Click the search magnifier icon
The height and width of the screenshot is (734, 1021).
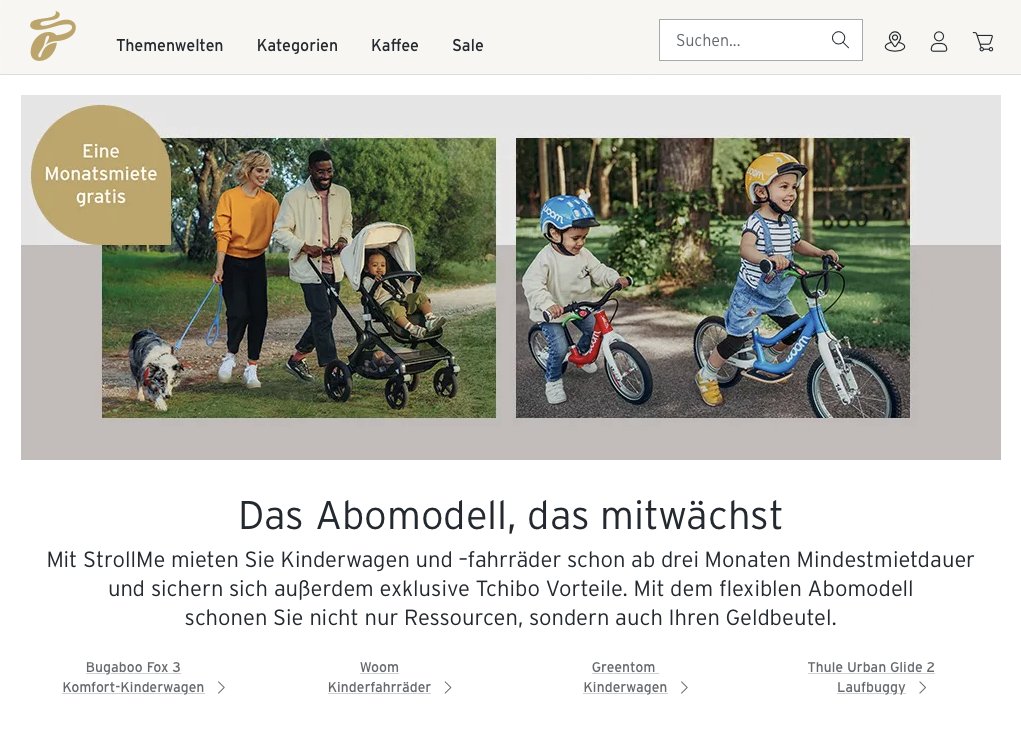[x=840, y=40]
